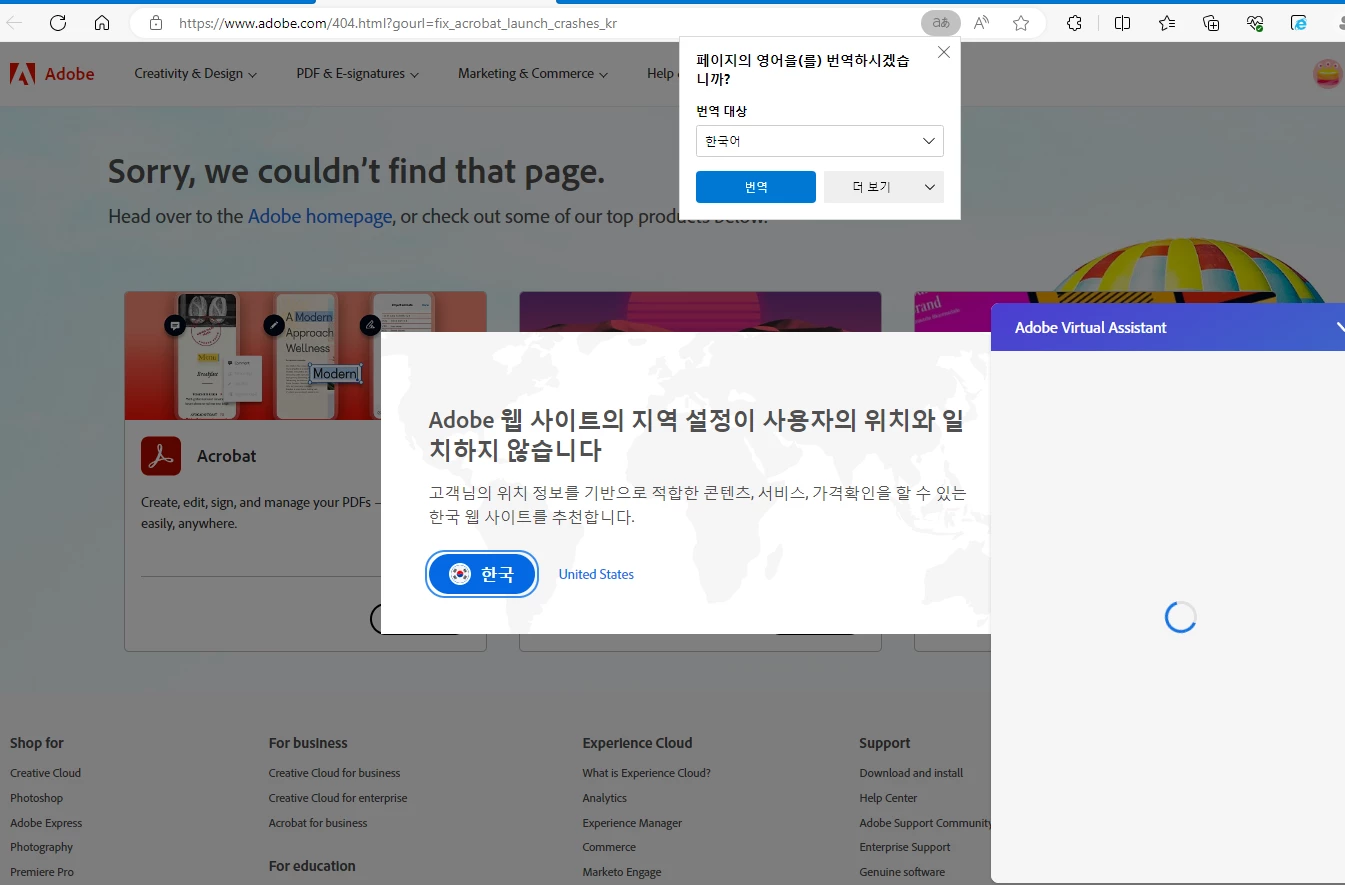This screenshot has width=1345, height=885.
Task: Open Download and install link
Action: [911, 773]
